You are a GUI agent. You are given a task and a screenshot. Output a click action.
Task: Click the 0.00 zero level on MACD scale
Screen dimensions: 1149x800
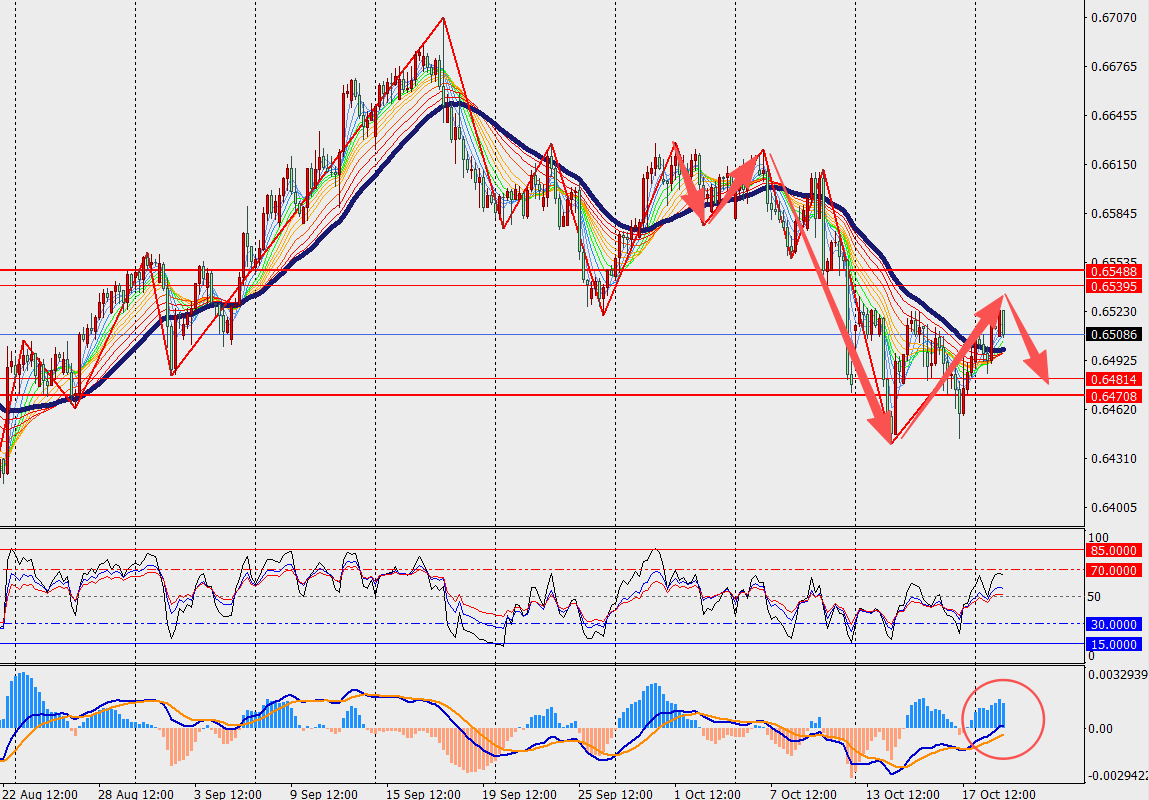pyautogui.click(x=1101, y=728)
